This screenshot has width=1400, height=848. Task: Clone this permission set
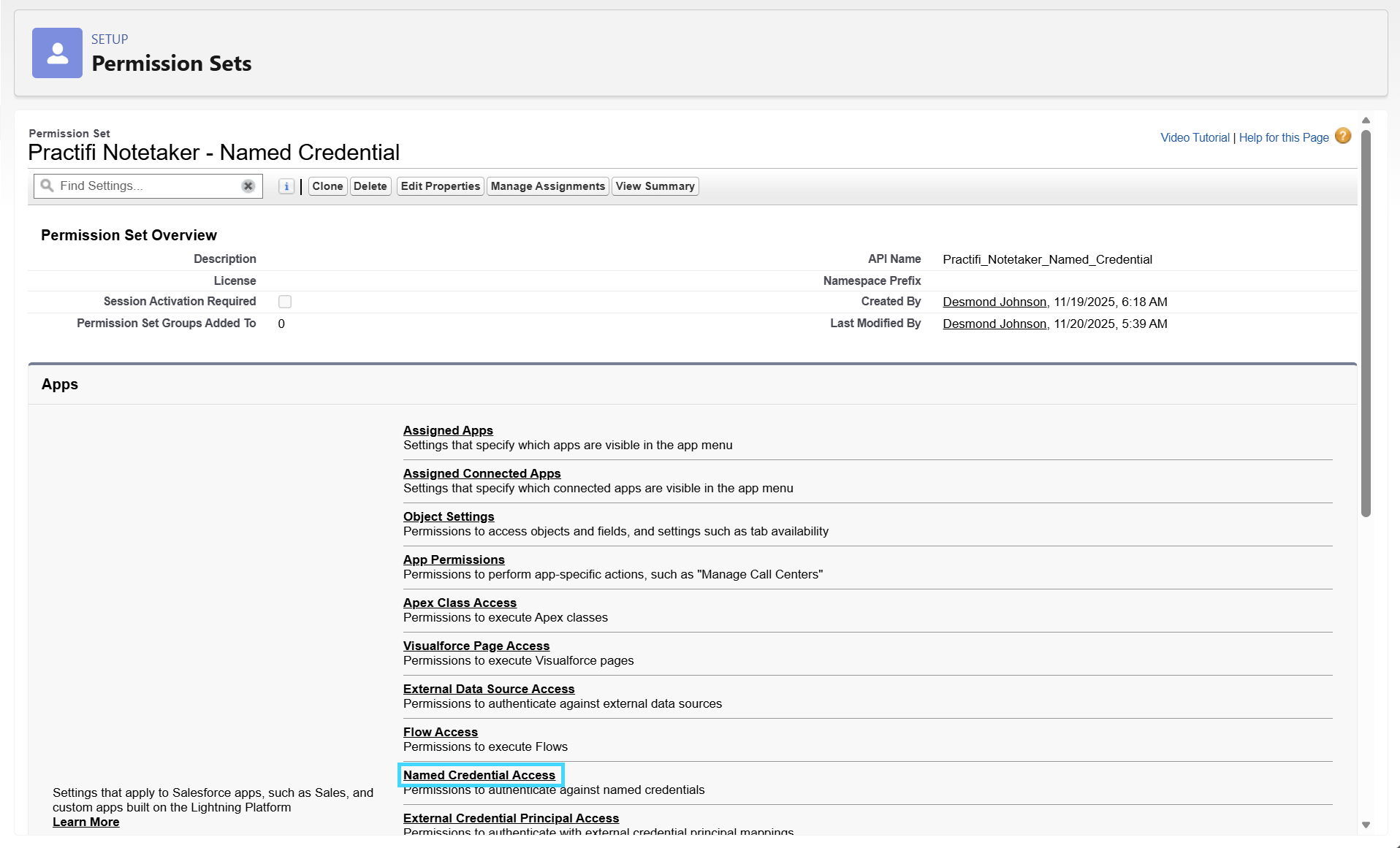[x=327, y=186]
